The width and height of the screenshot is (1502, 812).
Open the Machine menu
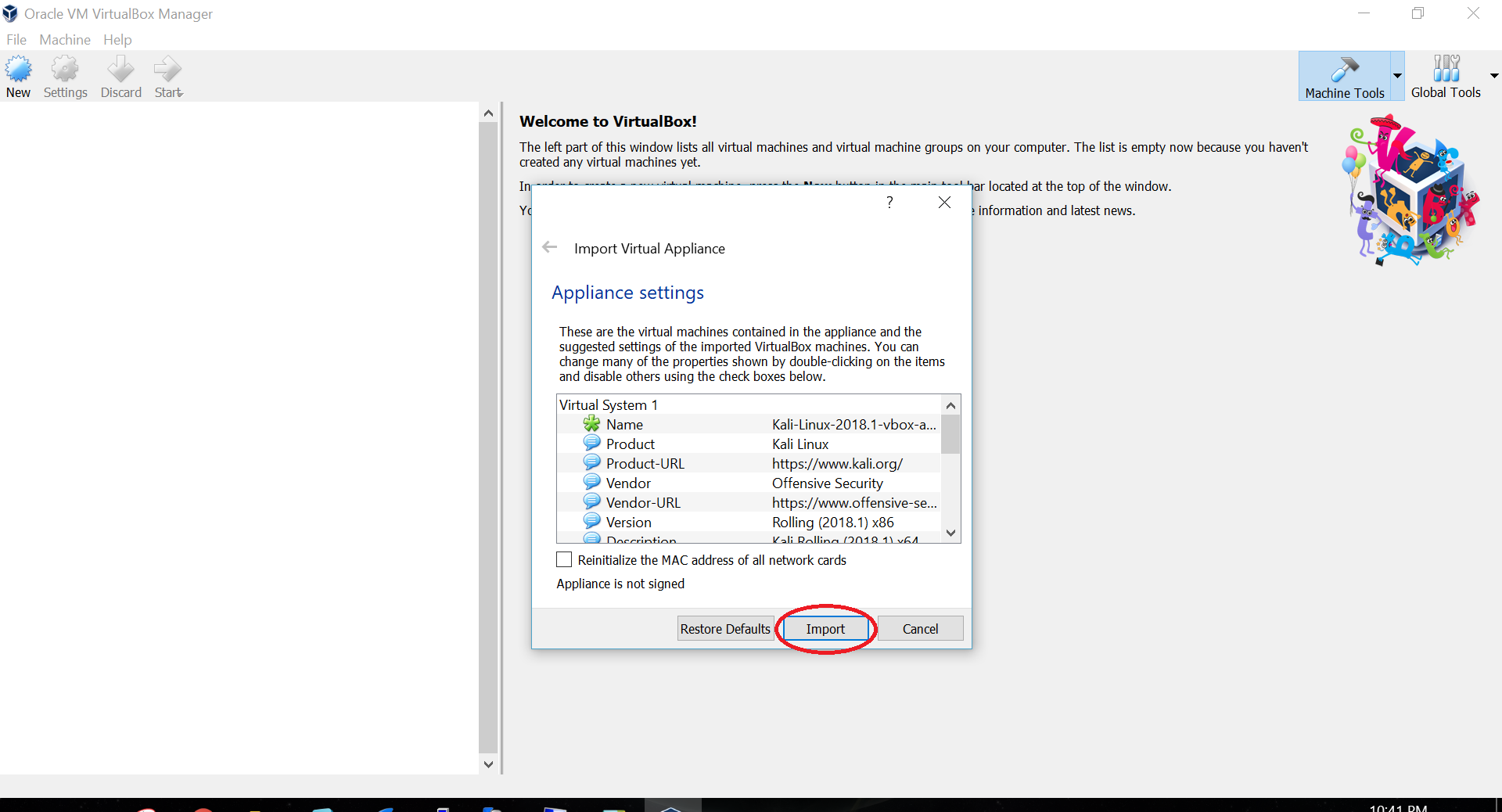pos(65,40)
